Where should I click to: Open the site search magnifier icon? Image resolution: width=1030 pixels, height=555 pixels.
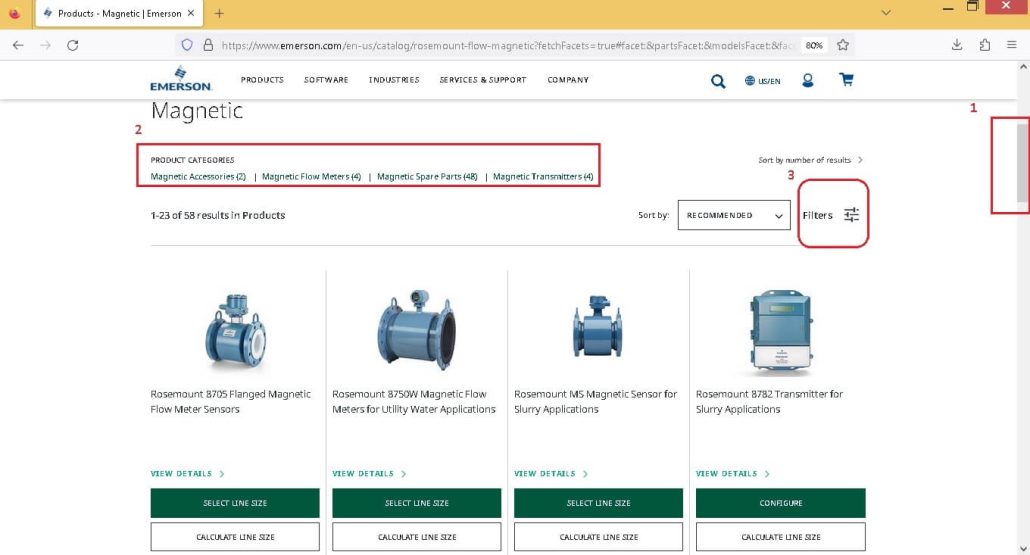tap(718, 81)
